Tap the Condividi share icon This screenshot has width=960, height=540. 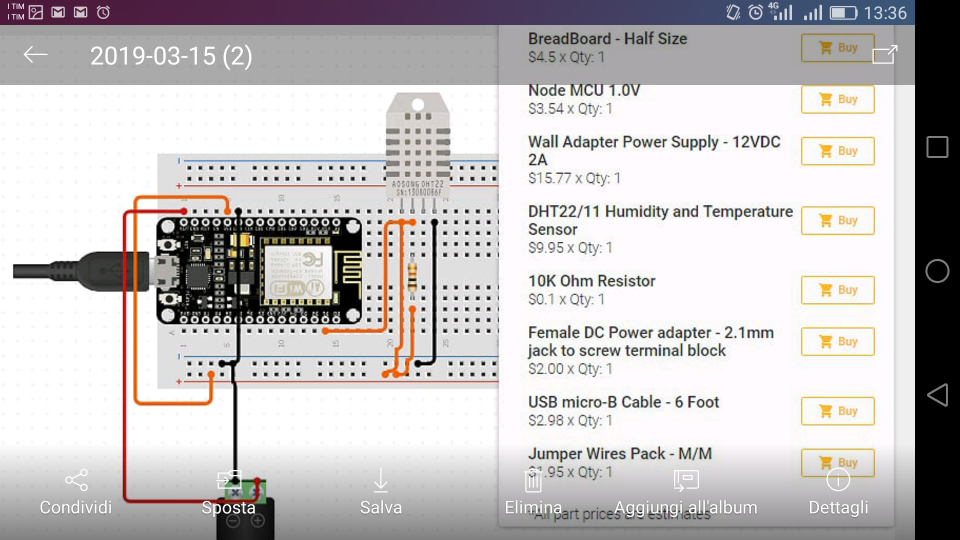click(76, 482)
